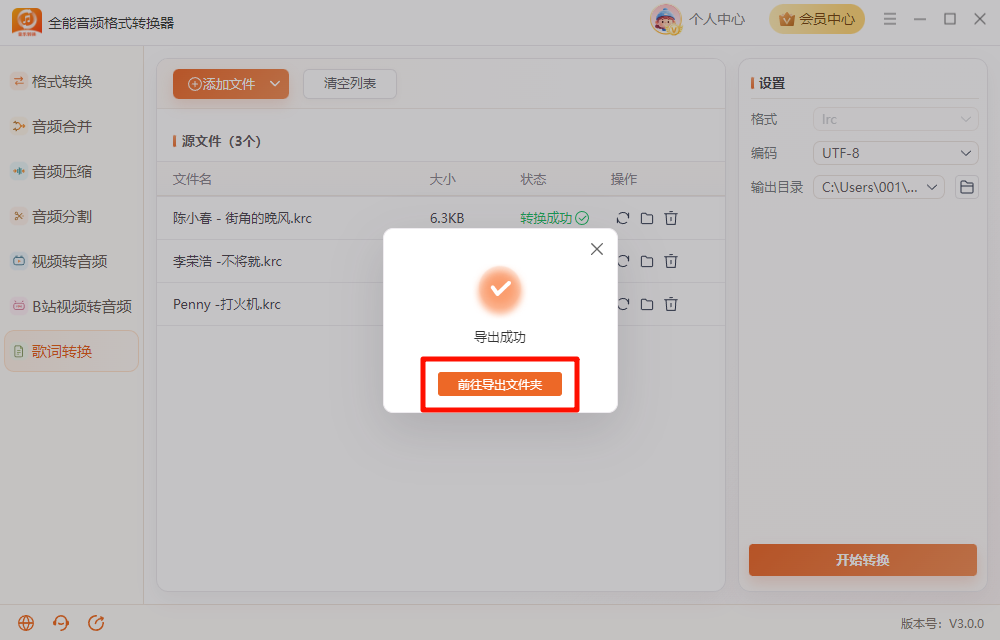Expand the 添加文件 dropdown arrow
This screenshot has width=1000, height=640.
pyautogui.click(x=275, y=84)
